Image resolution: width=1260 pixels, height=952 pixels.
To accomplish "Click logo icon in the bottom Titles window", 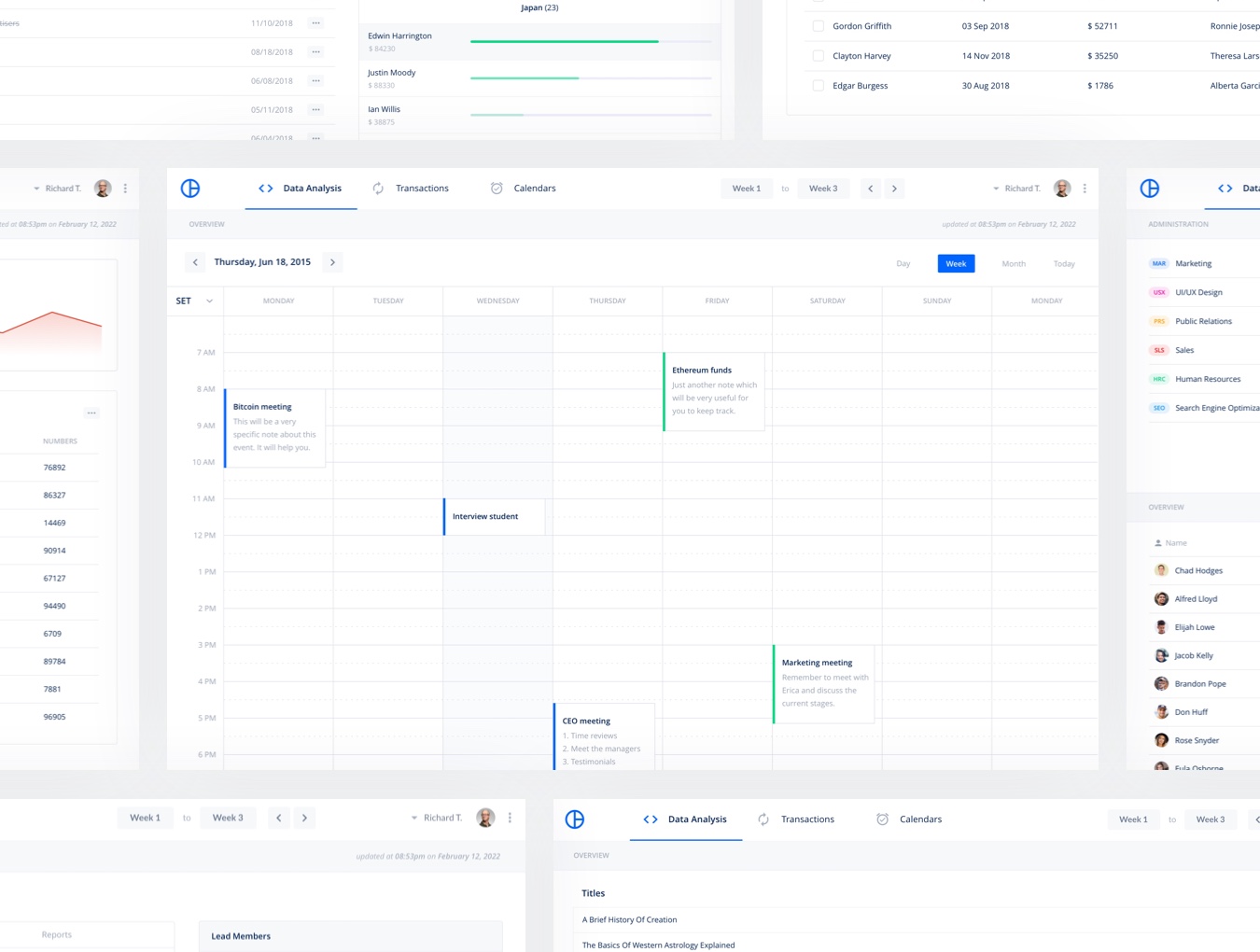I will point(575,819).
